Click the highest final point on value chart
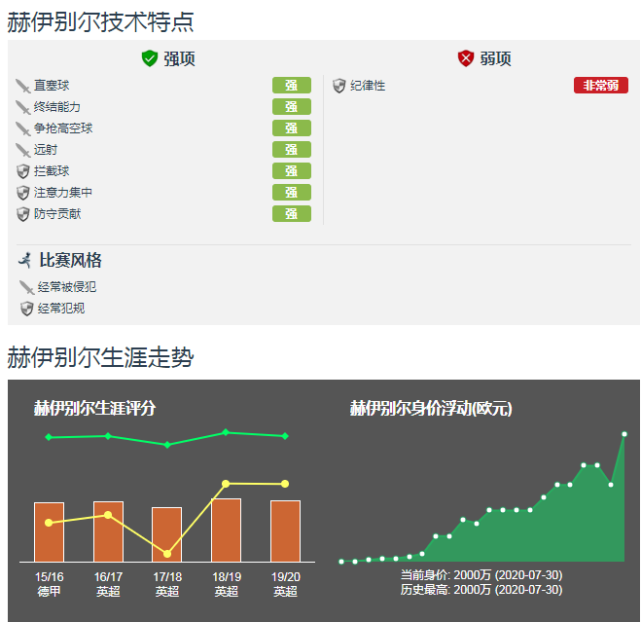This screenshot has width=641, height=622. click(x=624, y=434)
